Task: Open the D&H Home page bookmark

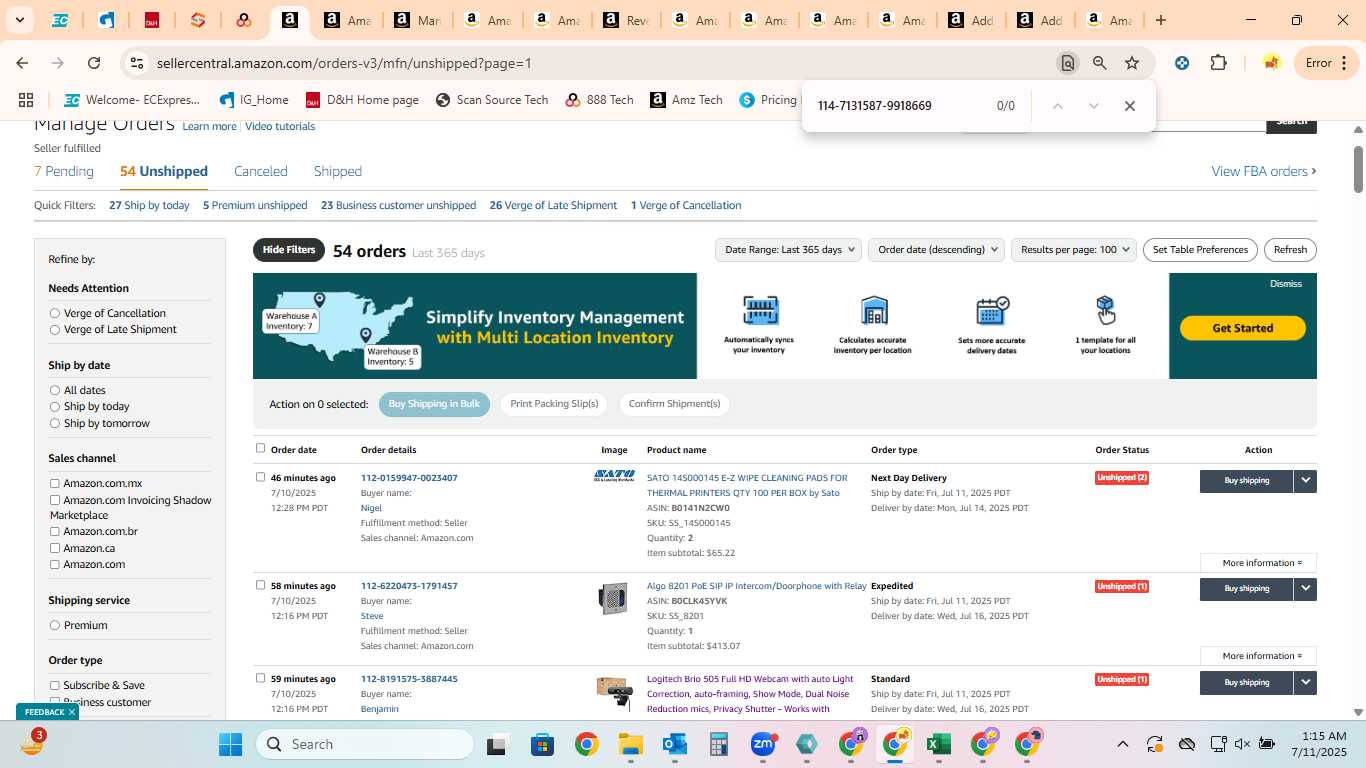Action: click(x=362, y=100)
